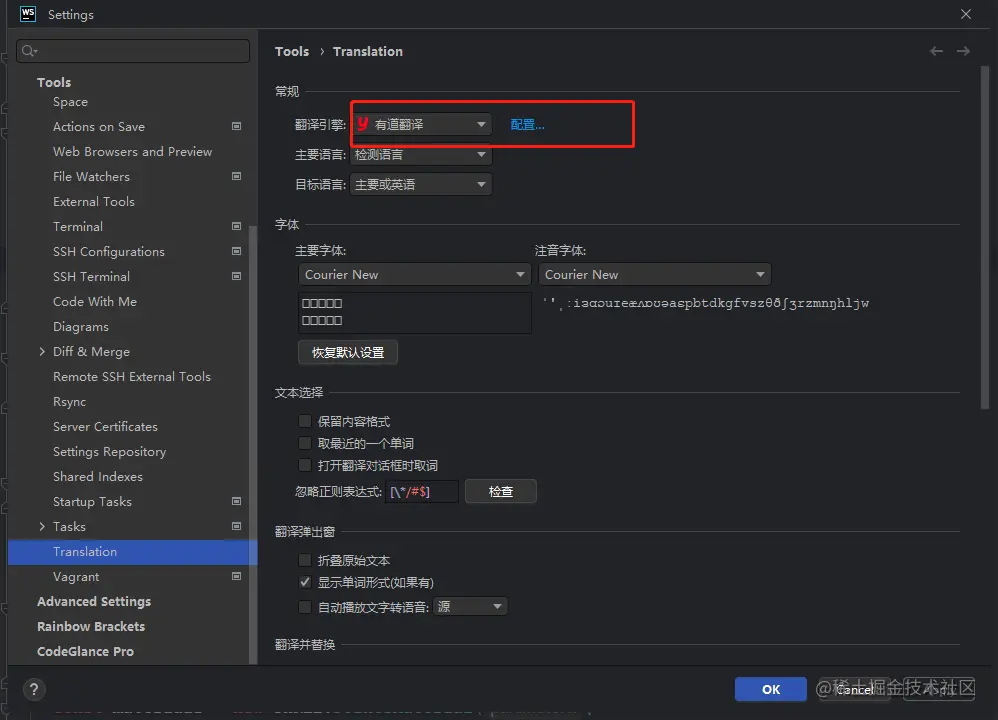Click the 恢复默认设置 button
Viewport: 998px width, 720px height.
point(348,352)
